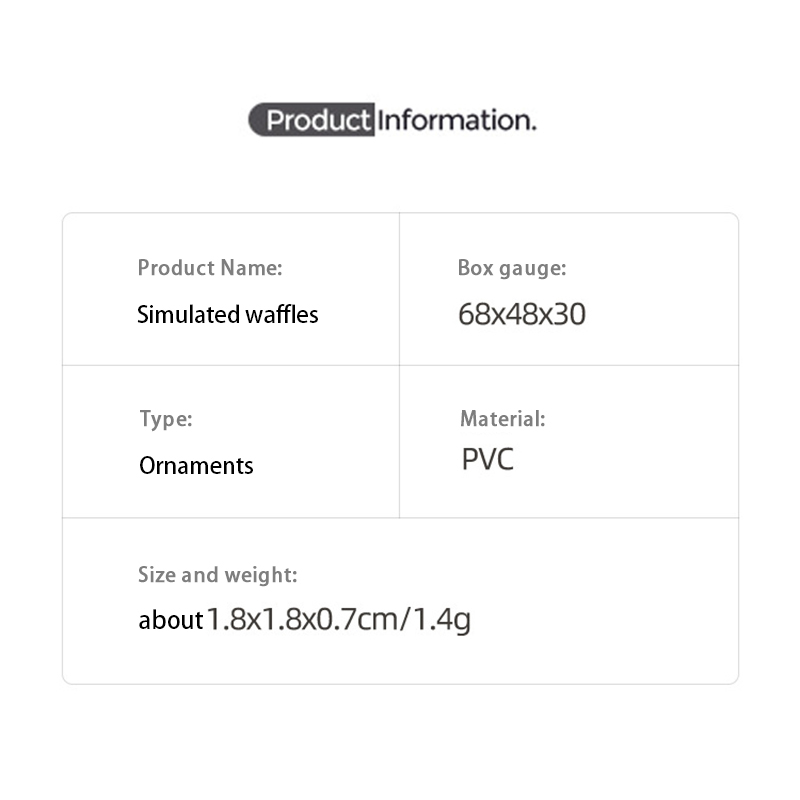Select the "Size and weight:" label
800x800 pixels.
[x=218, y=575]
